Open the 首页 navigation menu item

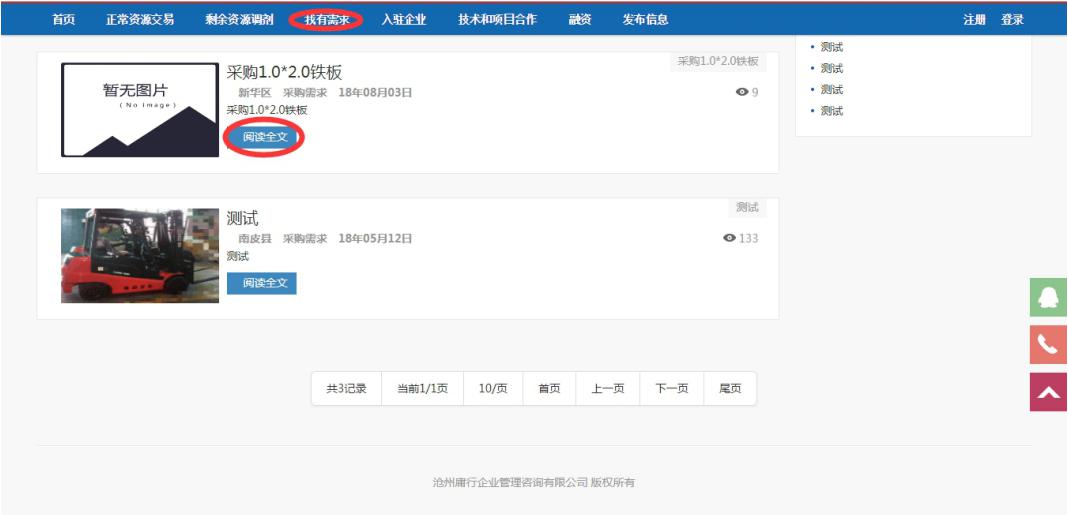[63, 19]
